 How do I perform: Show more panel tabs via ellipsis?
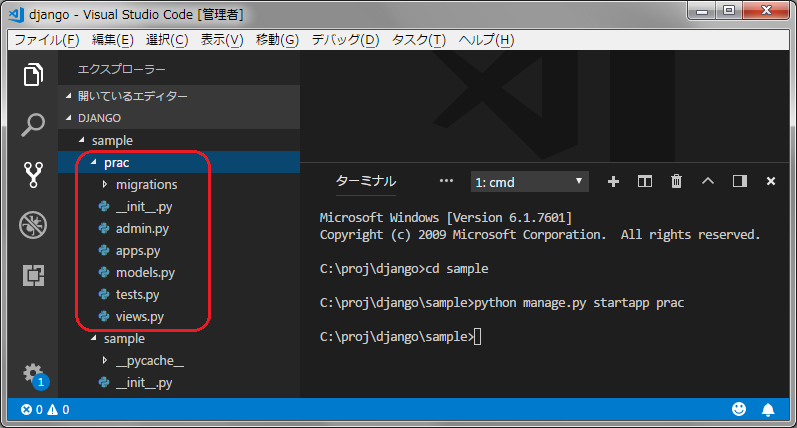(446, 181)
